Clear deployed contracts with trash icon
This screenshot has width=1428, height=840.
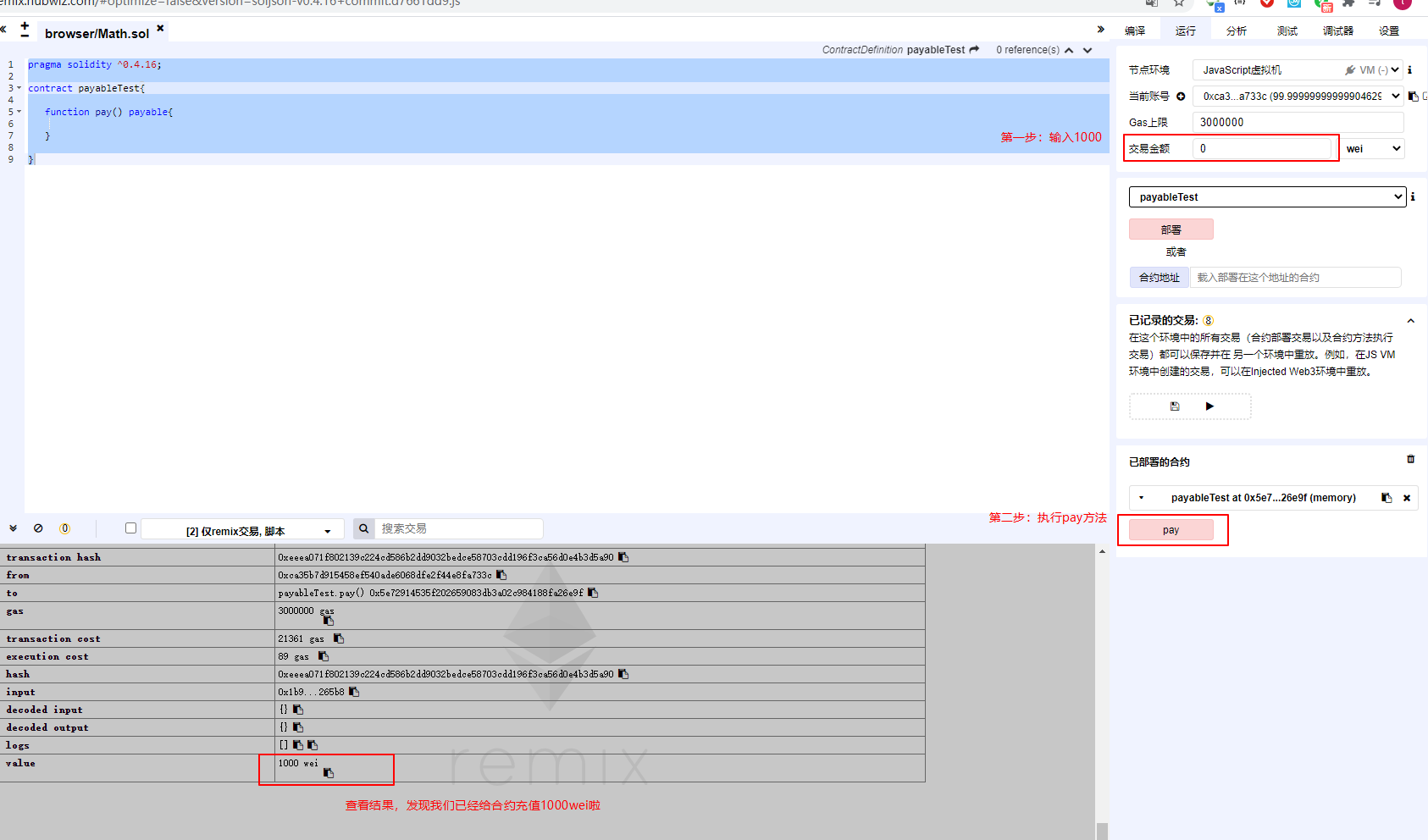[x=1411, y=459]
